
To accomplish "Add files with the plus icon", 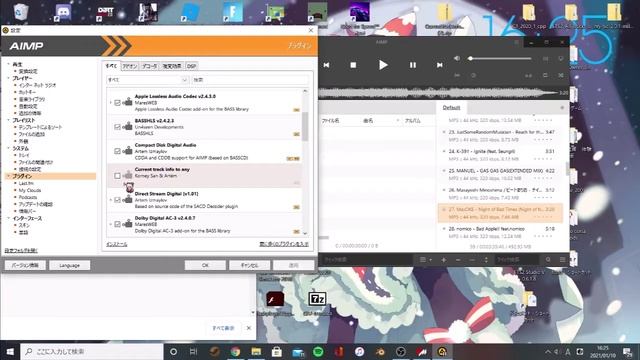I will pos(444,260).
